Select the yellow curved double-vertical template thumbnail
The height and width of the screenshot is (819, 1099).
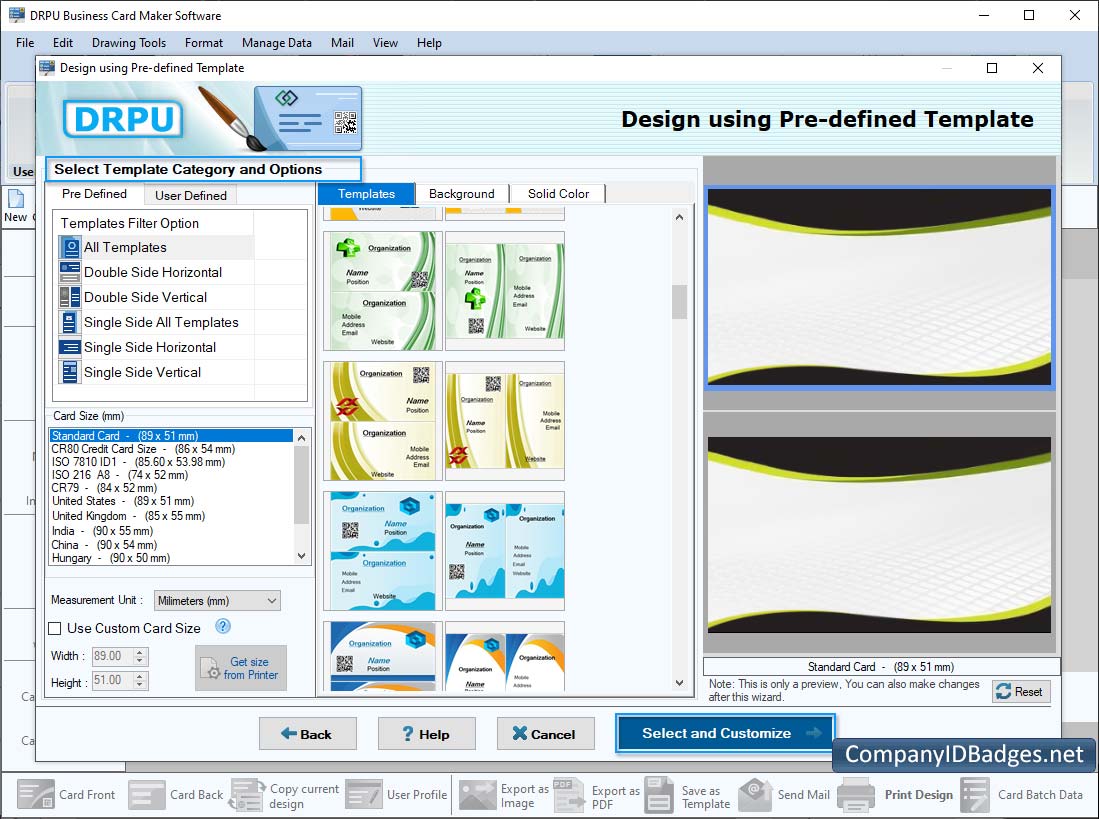(505, 421)
